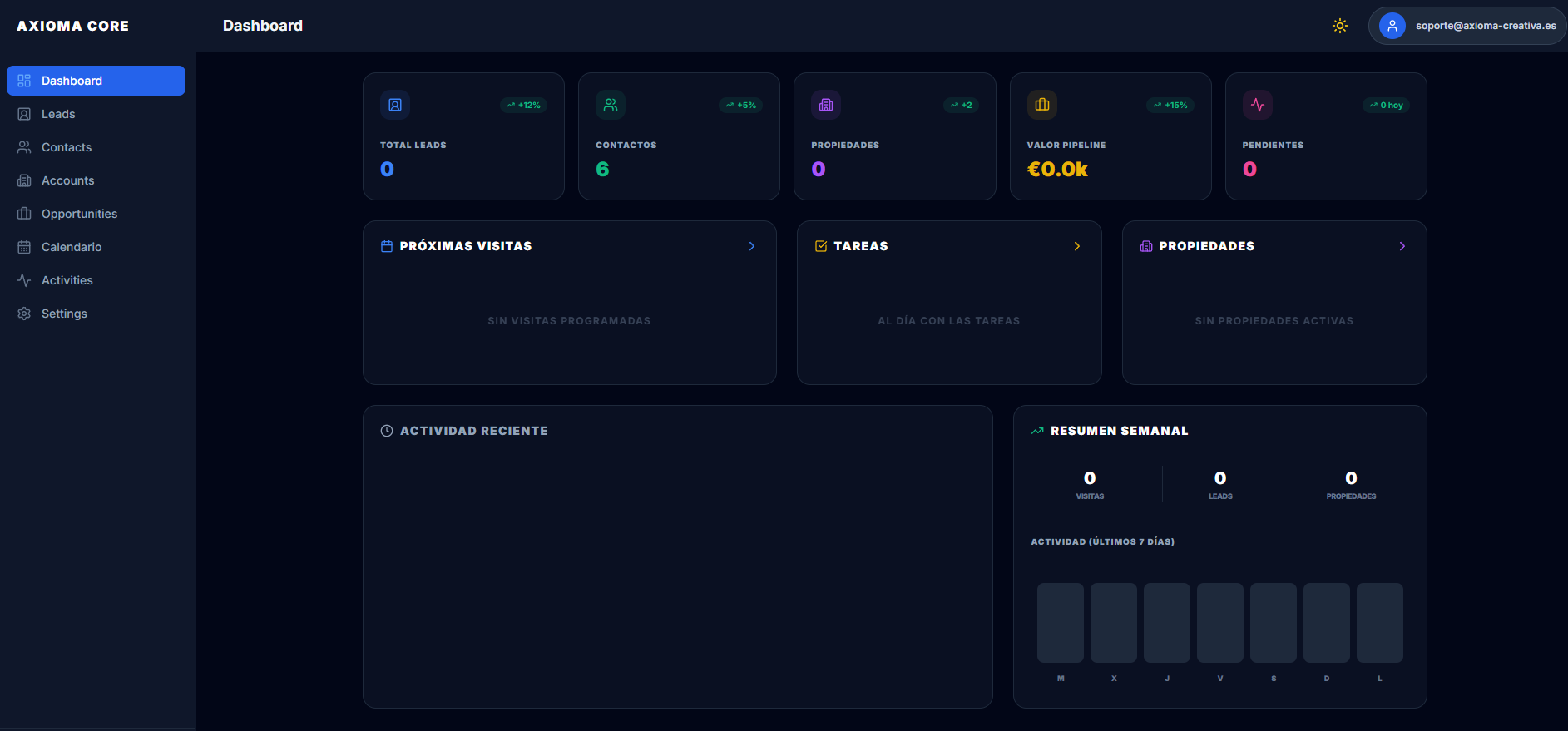Click the +5% badge on Contactos
This screenshot has height=731, width=1568.
pos(740,105)
